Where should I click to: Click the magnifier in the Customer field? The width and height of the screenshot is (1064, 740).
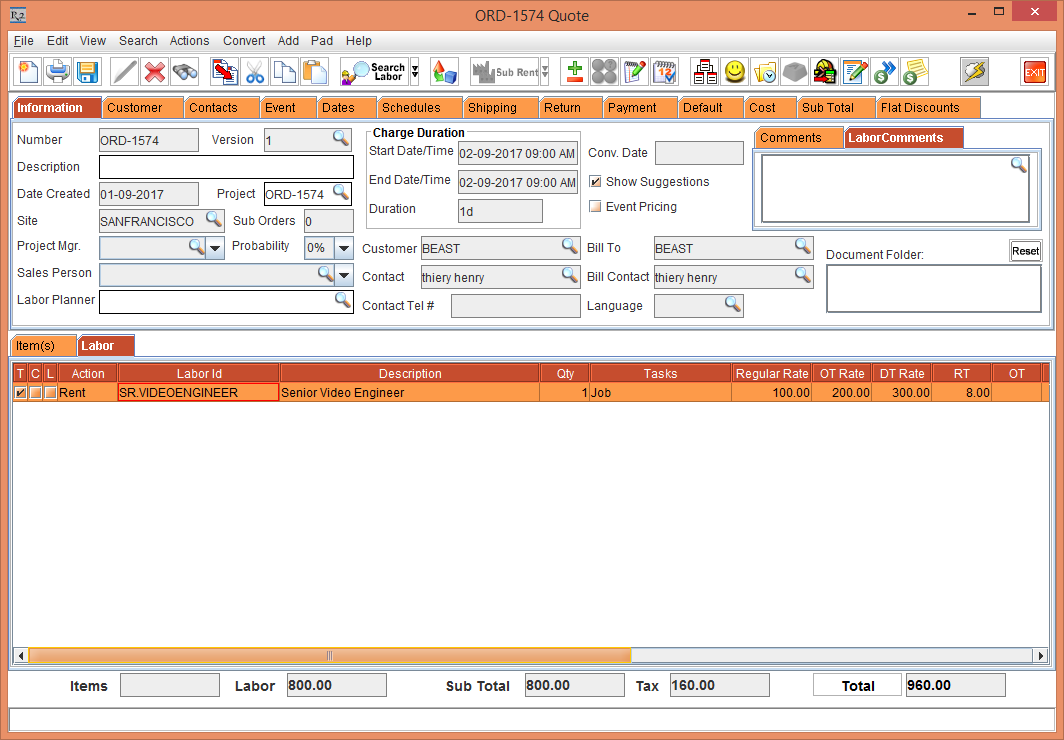569,247
